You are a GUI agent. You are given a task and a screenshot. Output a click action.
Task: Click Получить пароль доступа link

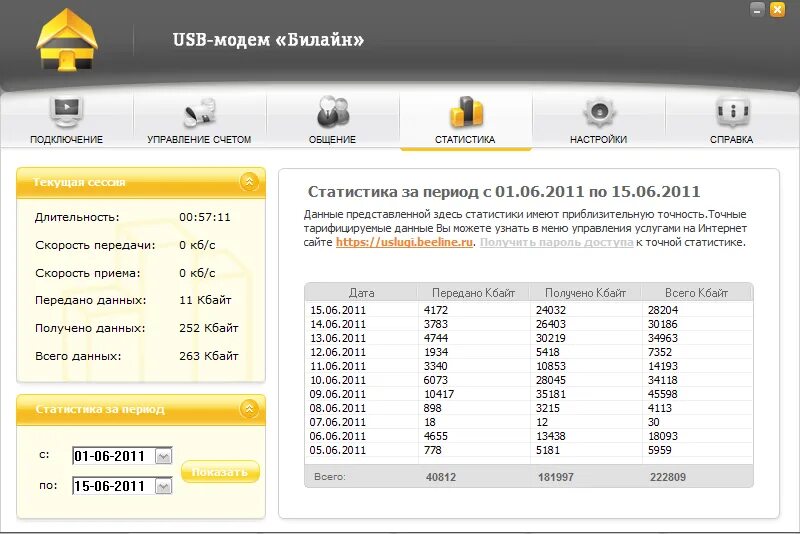tap(557, 242)
